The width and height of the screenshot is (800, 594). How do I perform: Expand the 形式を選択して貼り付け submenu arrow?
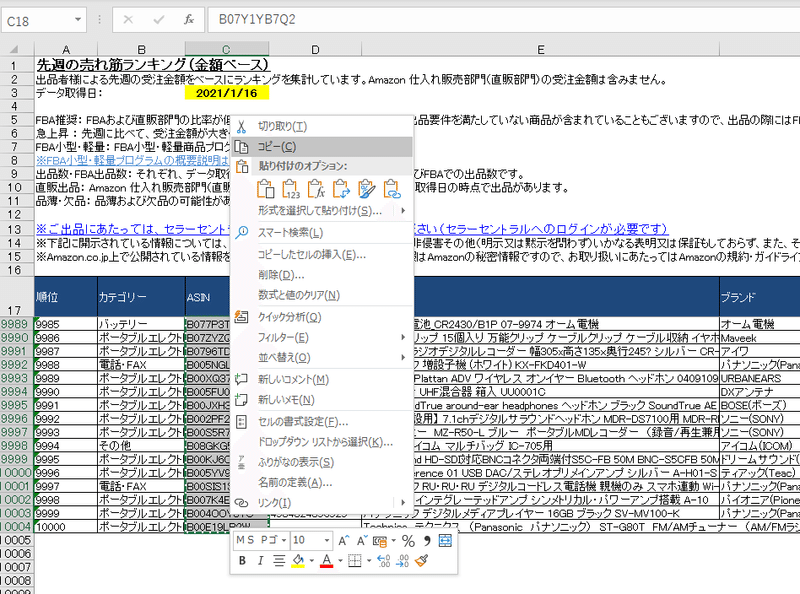(x=403, y=210)
